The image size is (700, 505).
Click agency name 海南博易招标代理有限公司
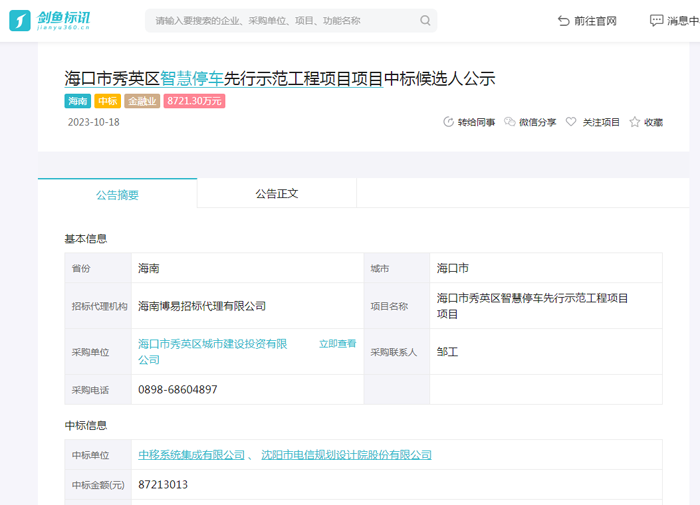pos(202,306)
